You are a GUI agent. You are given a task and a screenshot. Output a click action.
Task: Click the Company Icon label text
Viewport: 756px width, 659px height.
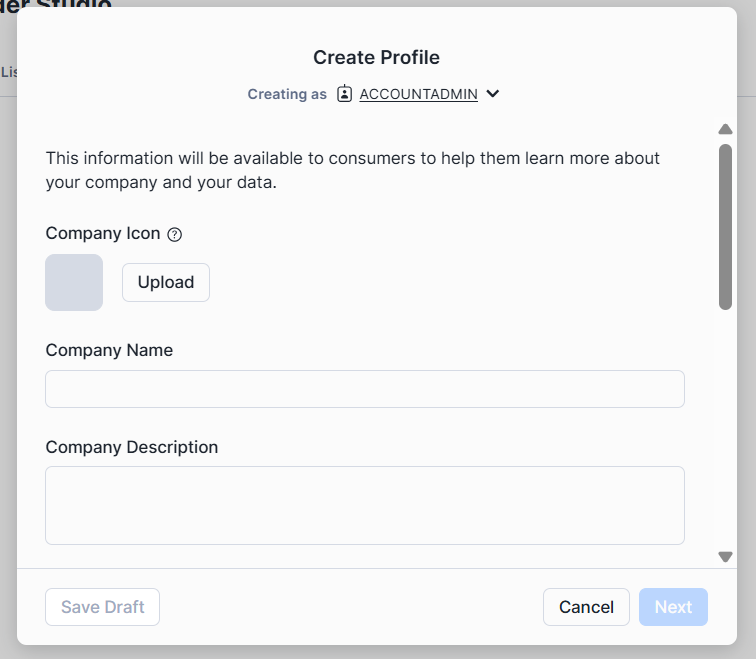click(103, 233)
